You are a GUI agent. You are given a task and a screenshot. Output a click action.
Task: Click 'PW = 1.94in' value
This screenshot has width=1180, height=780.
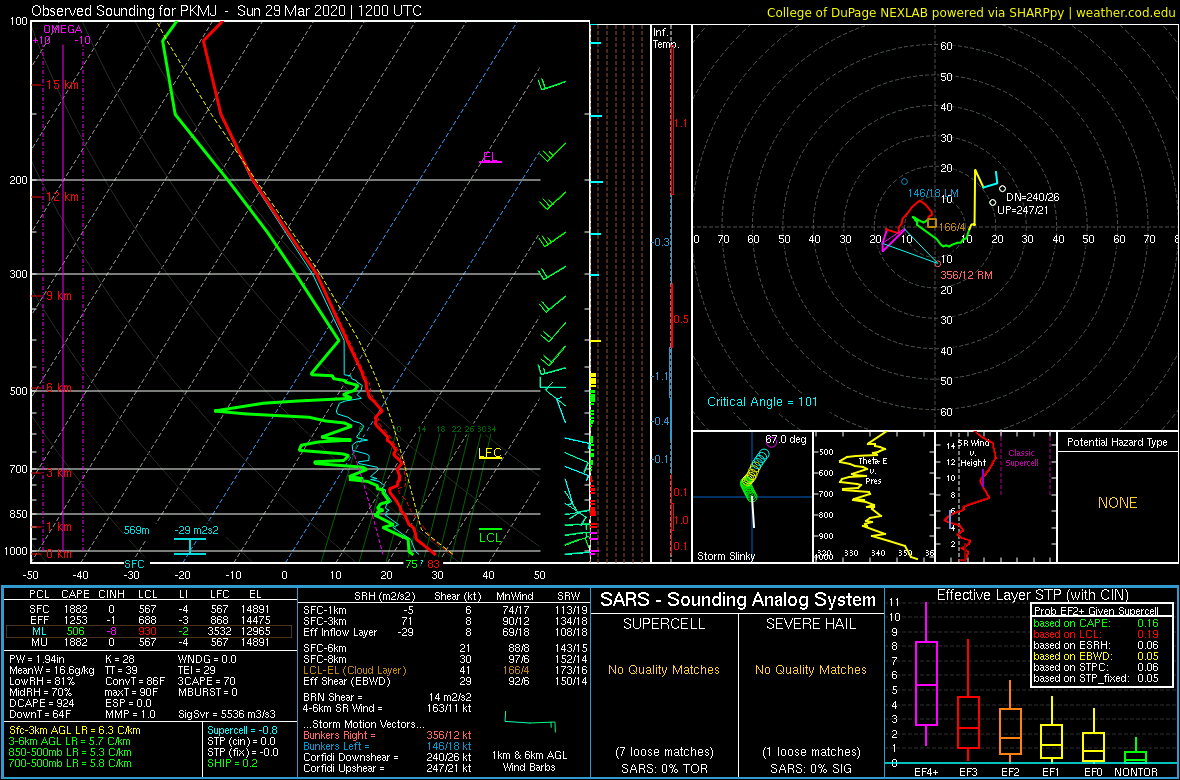(x=38, y=660)
